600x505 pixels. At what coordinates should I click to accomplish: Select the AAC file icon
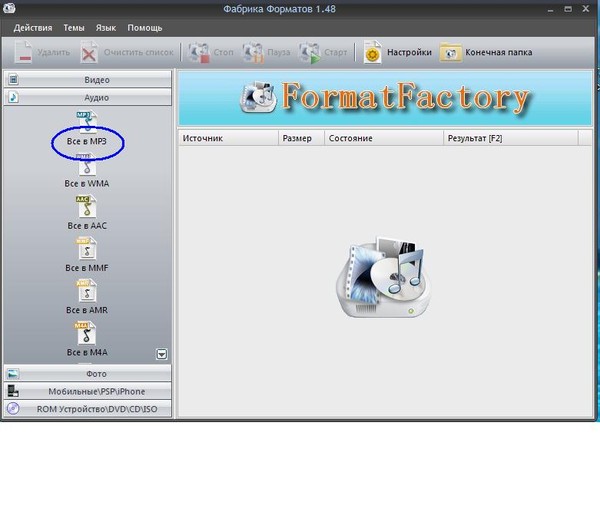click(x=86, y=207)
